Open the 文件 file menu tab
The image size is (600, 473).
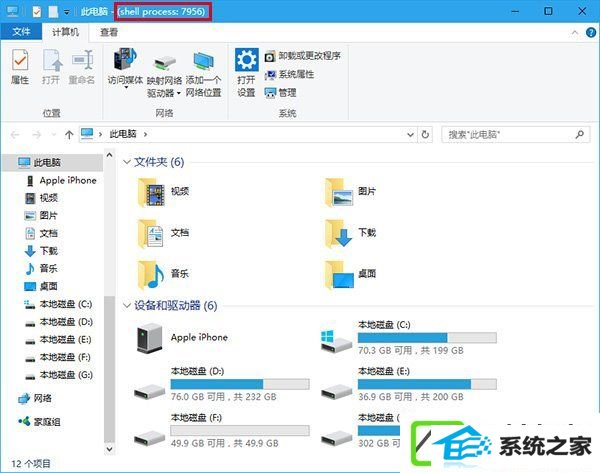coord(21,32)
